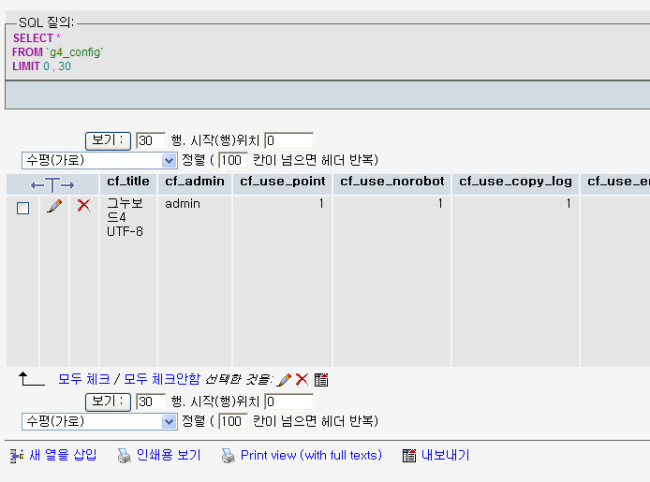Click the '그누보드4 UTF-8' title cell
This screenshot has height=482, width=650.
click(x=125, y=217)
